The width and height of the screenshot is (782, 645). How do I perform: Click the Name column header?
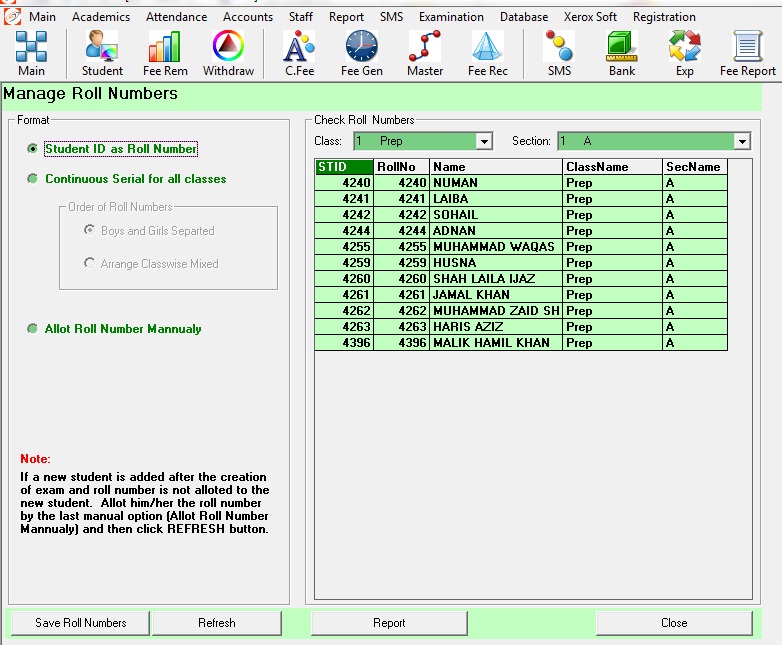point(496,167)
